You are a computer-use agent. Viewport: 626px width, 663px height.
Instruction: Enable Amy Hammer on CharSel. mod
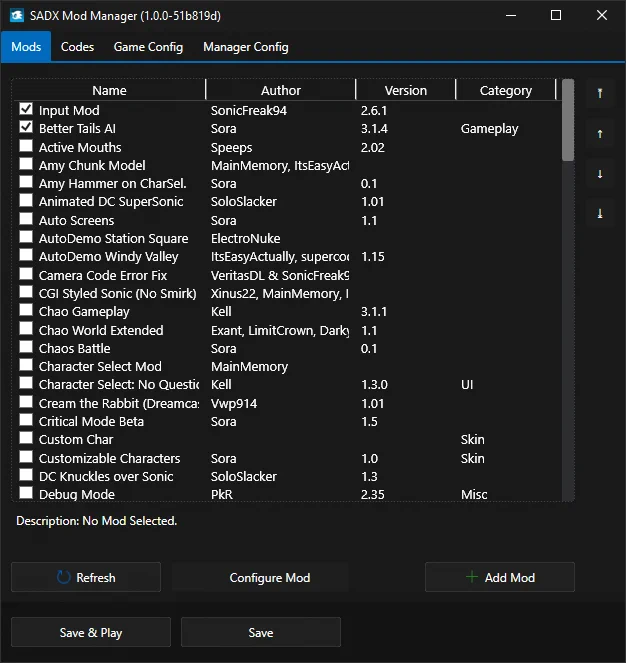[26, 182]
